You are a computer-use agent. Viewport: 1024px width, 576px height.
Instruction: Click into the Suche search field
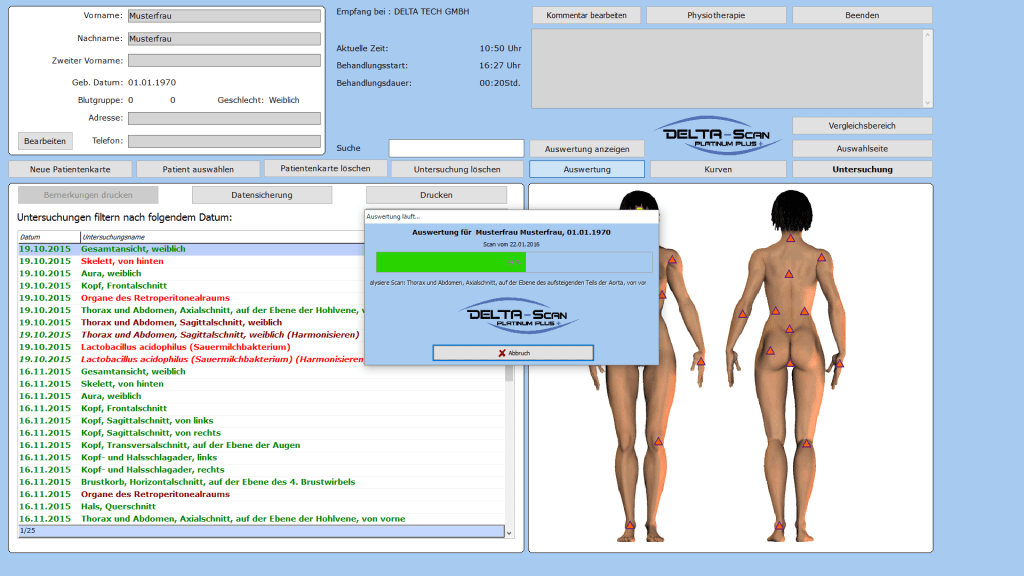pos(456,148)
